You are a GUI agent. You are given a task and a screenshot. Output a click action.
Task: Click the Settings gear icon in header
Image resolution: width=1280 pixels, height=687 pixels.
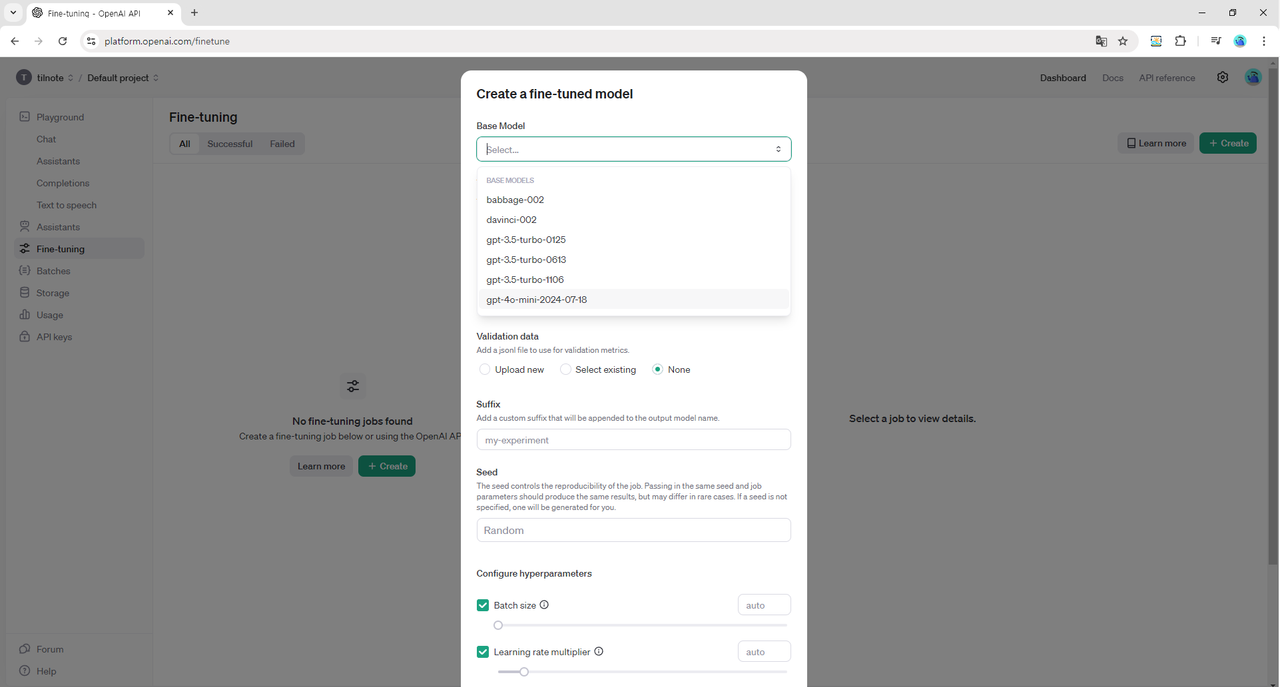[x=1222, y=78]
